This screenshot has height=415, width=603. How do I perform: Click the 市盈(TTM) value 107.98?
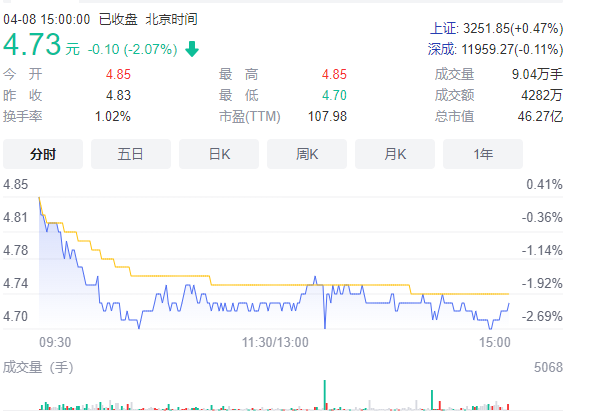coord(327,116)
